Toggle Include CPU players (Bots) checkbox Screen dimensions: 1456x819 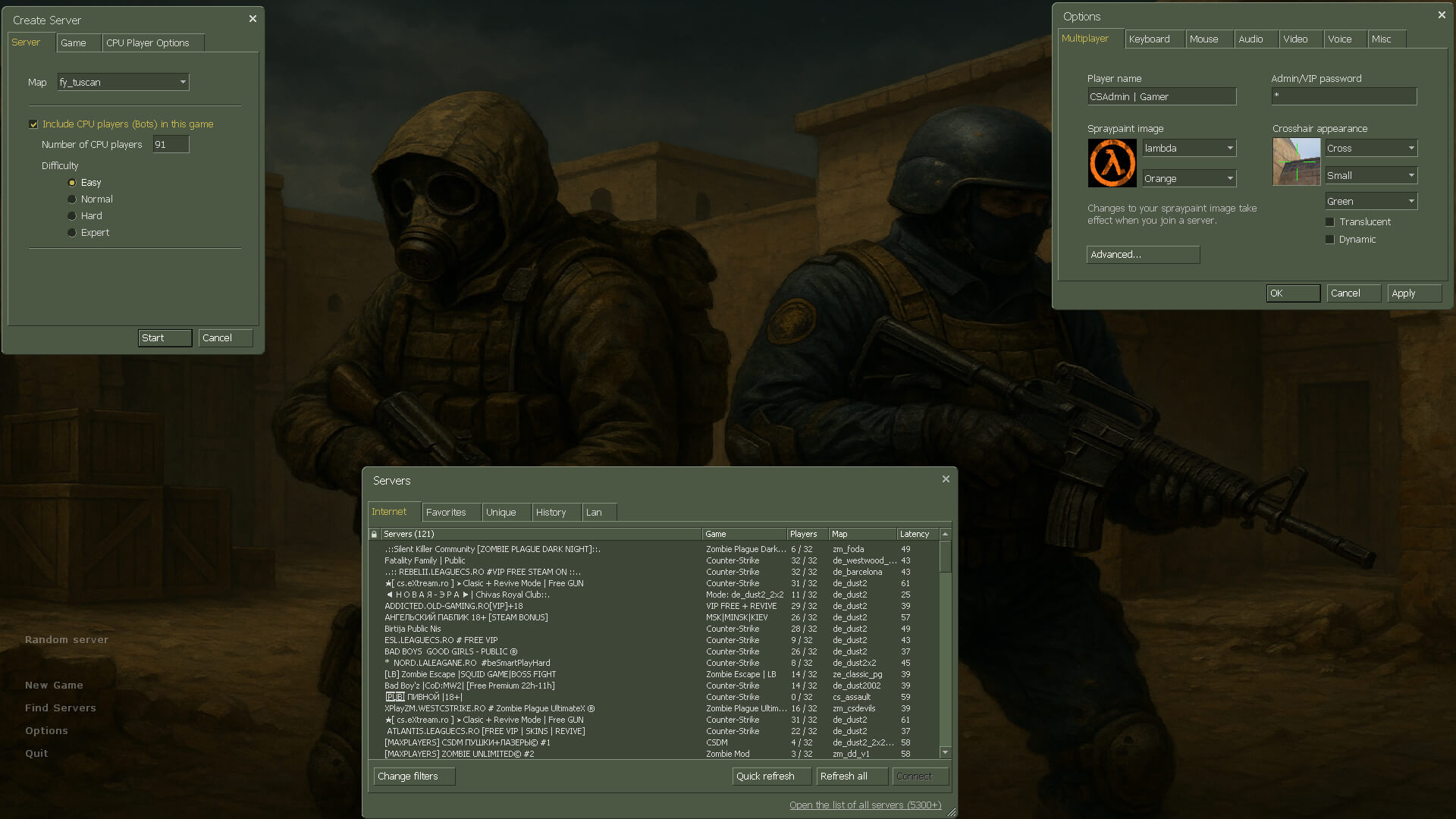click(x=33, y=124)
